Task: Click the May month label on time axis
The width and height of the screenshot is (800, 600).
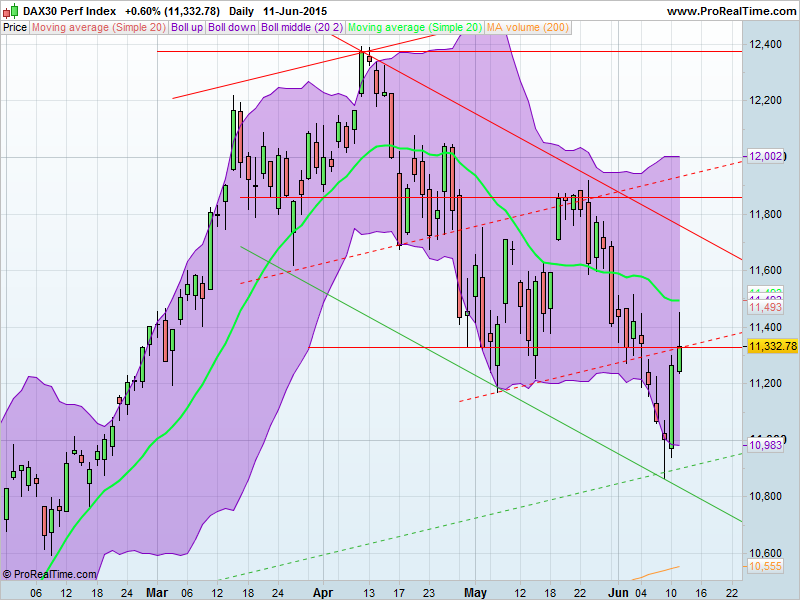Action: (475, 593)
